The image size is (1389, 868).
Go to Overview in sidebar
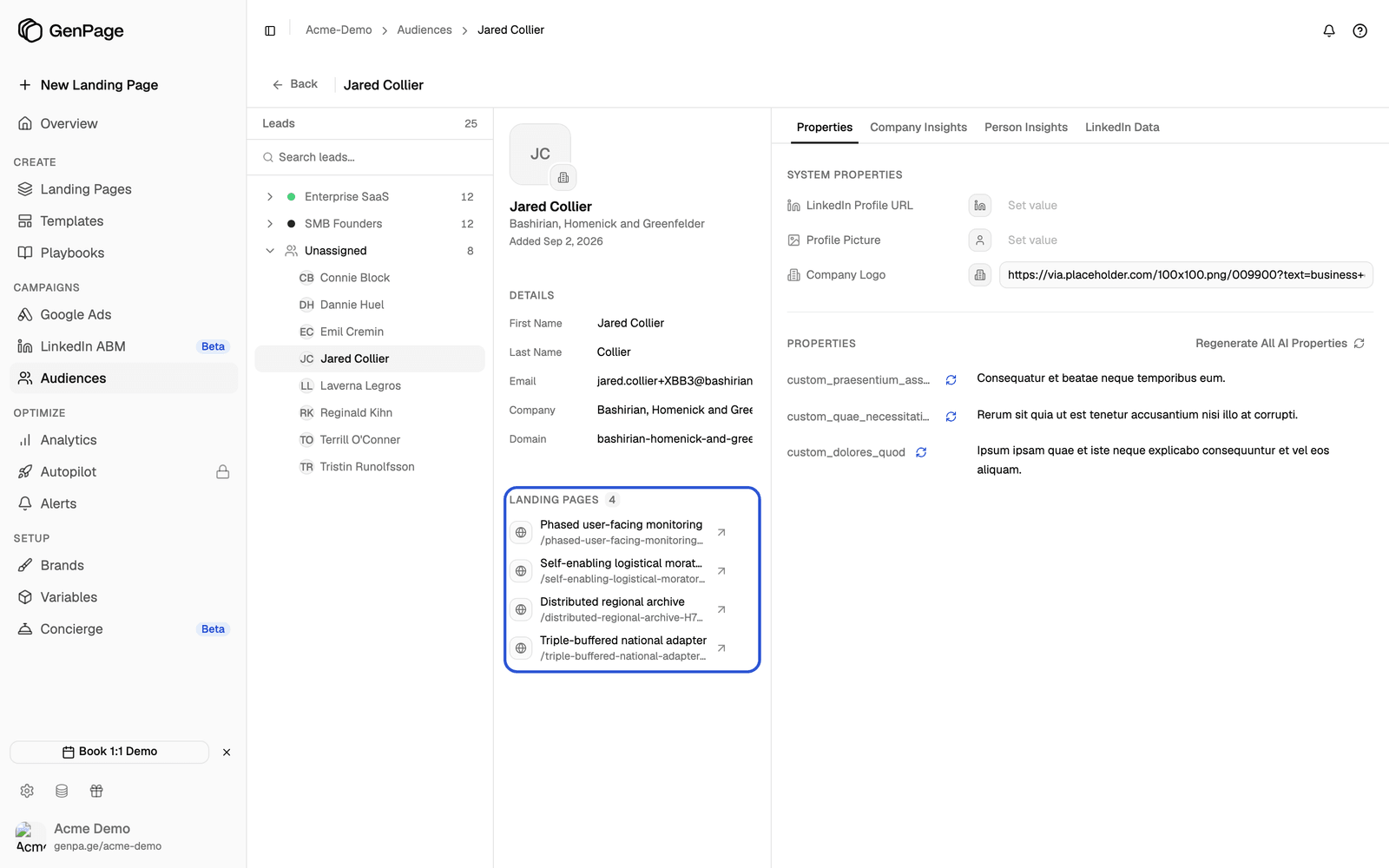click(123, 124)
